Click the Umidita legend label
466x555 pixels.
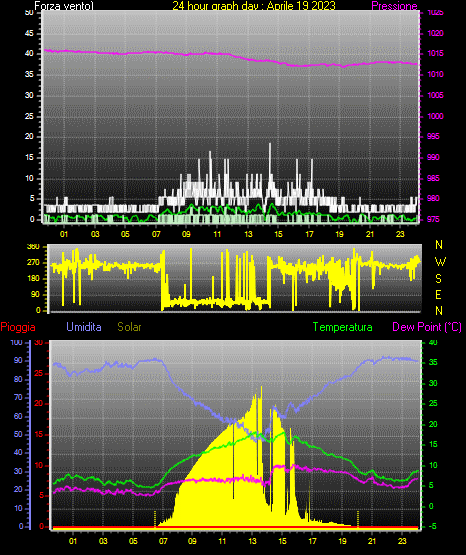pos(84,327)
